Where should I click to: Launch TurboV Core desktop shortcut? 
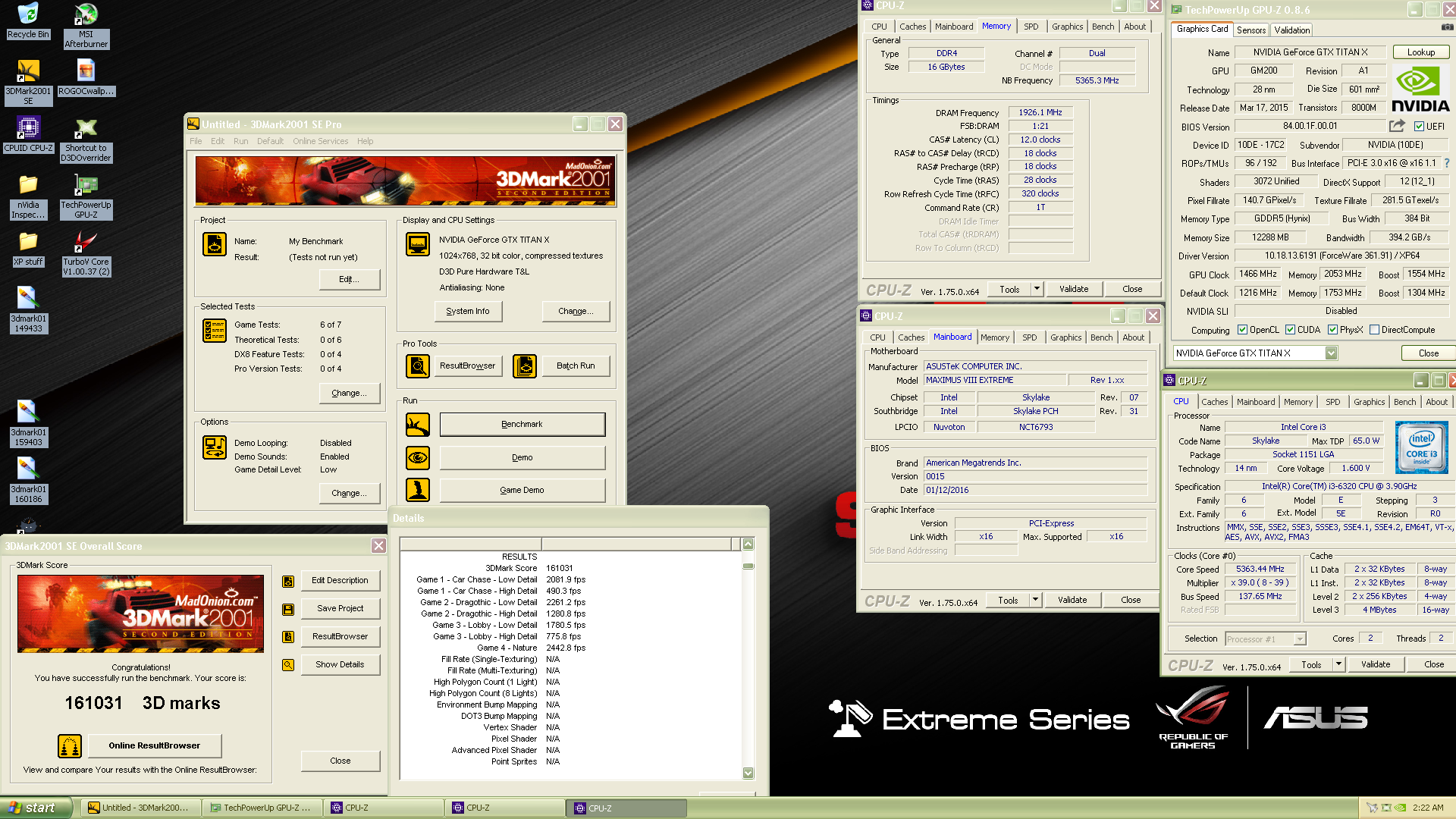tap(86, 253)
